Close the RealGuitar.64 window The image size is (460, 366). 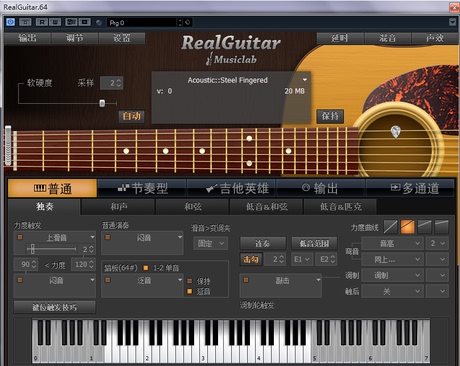(x=454, y=7)
